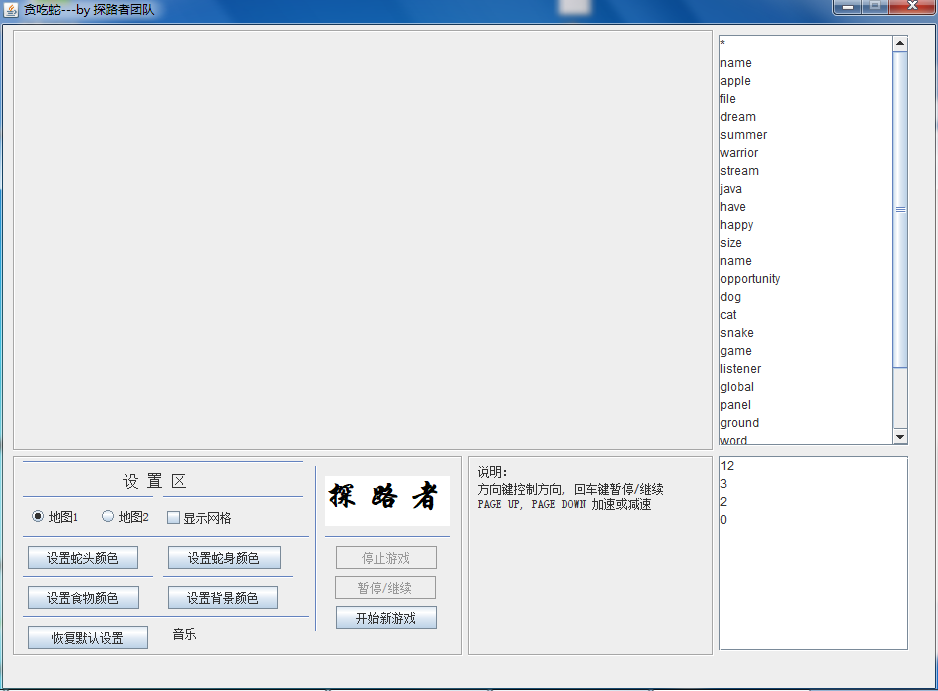Select 'game' in the word list

pyautogui.click(x=736, y=351)
